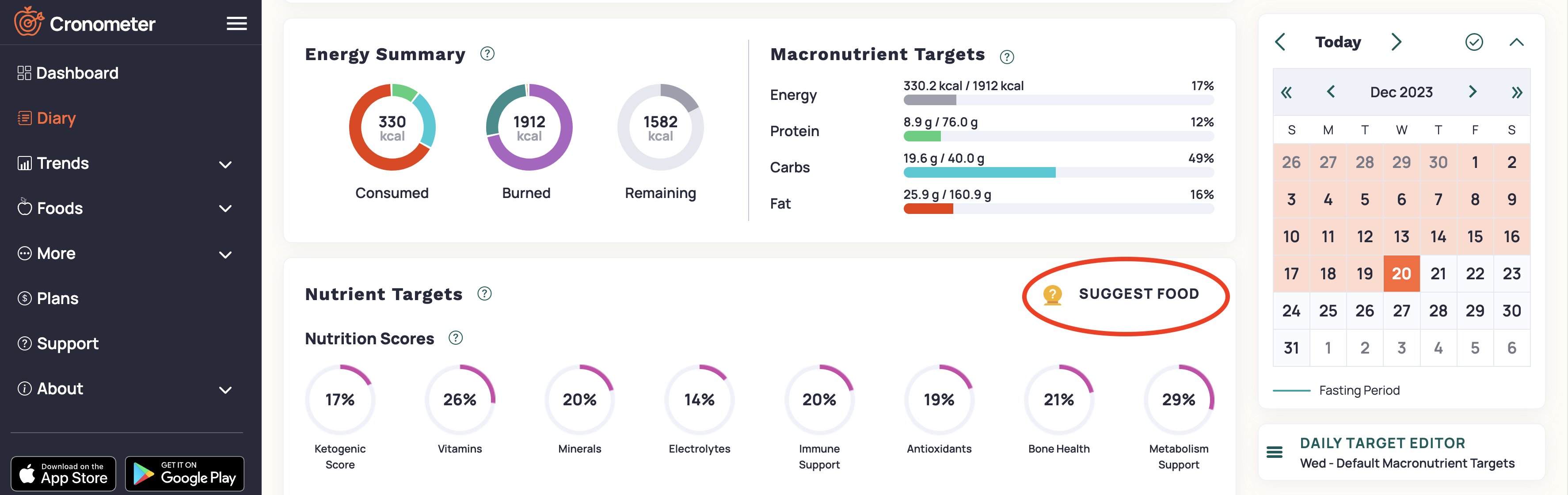1568x495 pixels.
Task: Click the Energy Summary help icon
Action: 487,54
